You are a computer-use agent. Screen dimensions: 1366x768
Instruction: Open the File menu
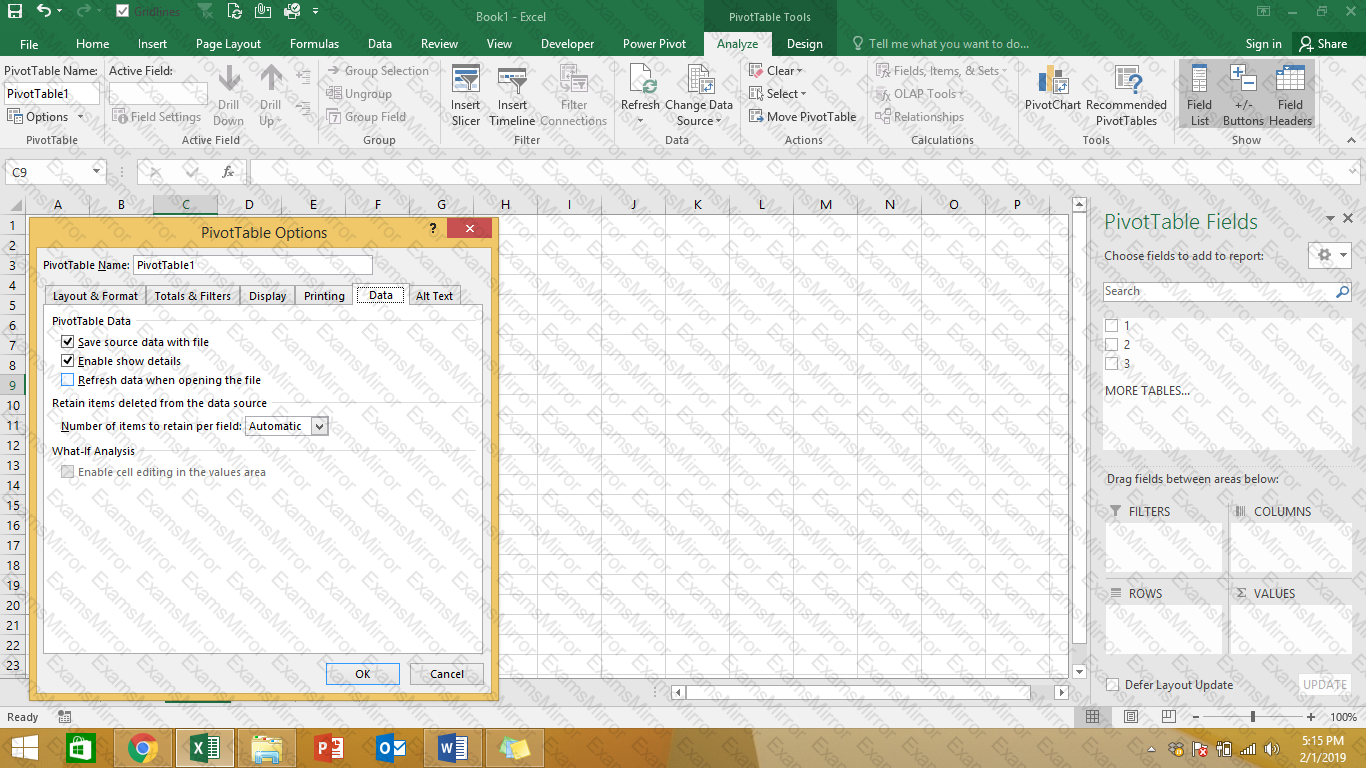(x=29, y=44)
